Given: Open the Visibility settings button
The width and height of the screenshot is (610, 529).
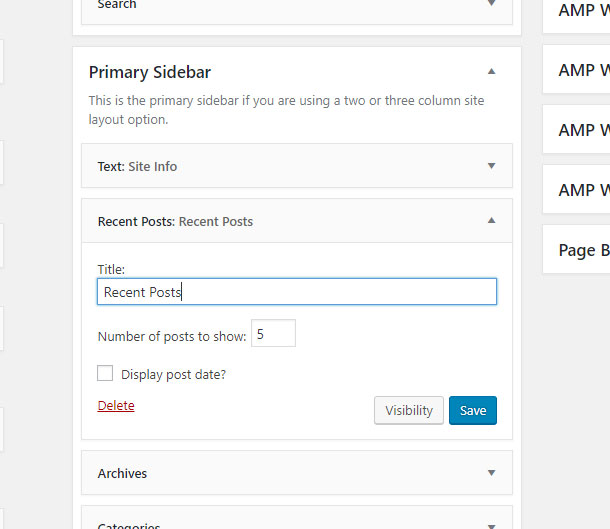Looking at the screenshot, I should [x=408, y=410].
